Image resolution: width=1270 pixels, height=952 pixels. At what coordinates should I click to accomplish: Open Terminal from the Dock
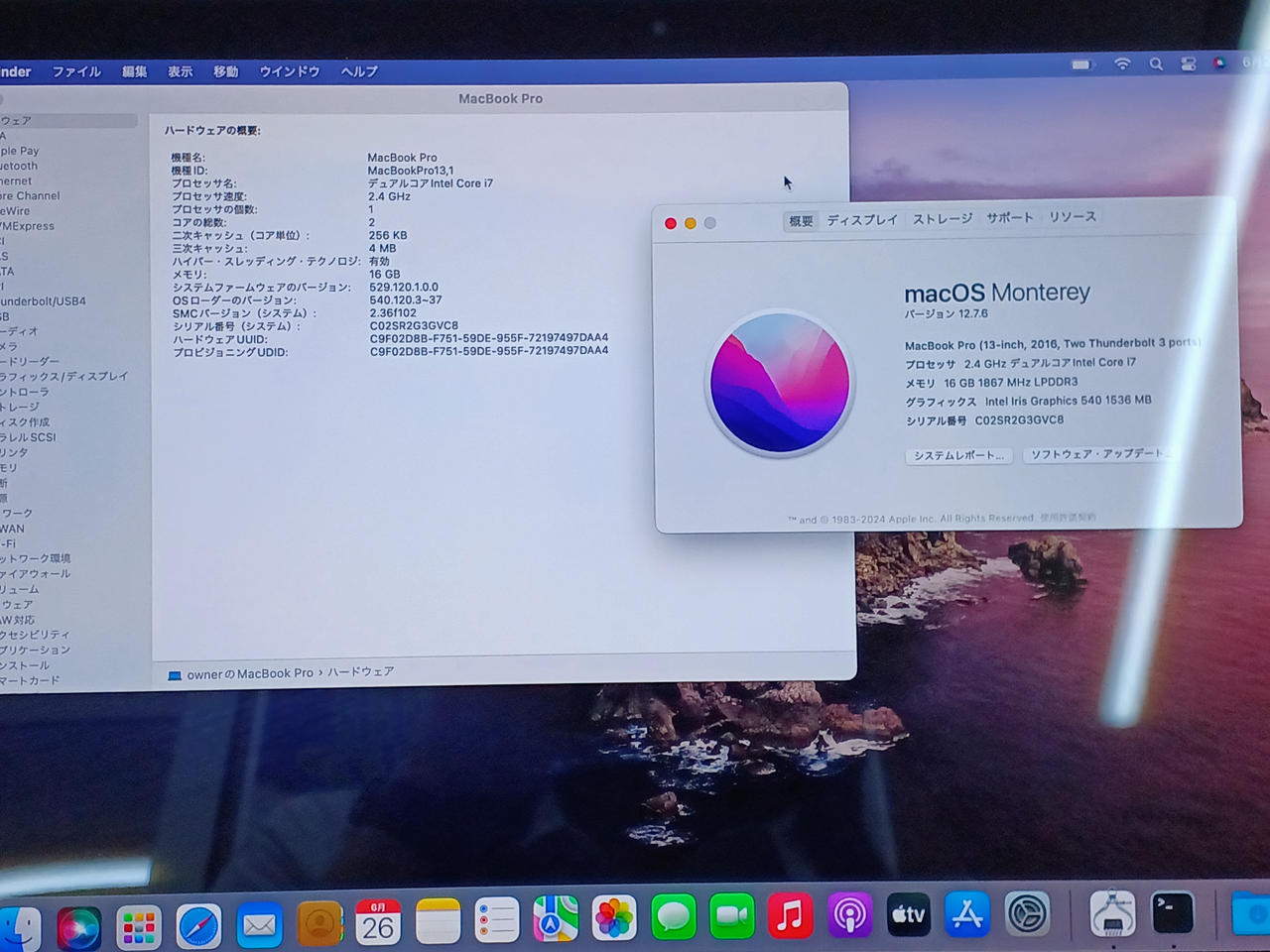tap(1172, 912)
